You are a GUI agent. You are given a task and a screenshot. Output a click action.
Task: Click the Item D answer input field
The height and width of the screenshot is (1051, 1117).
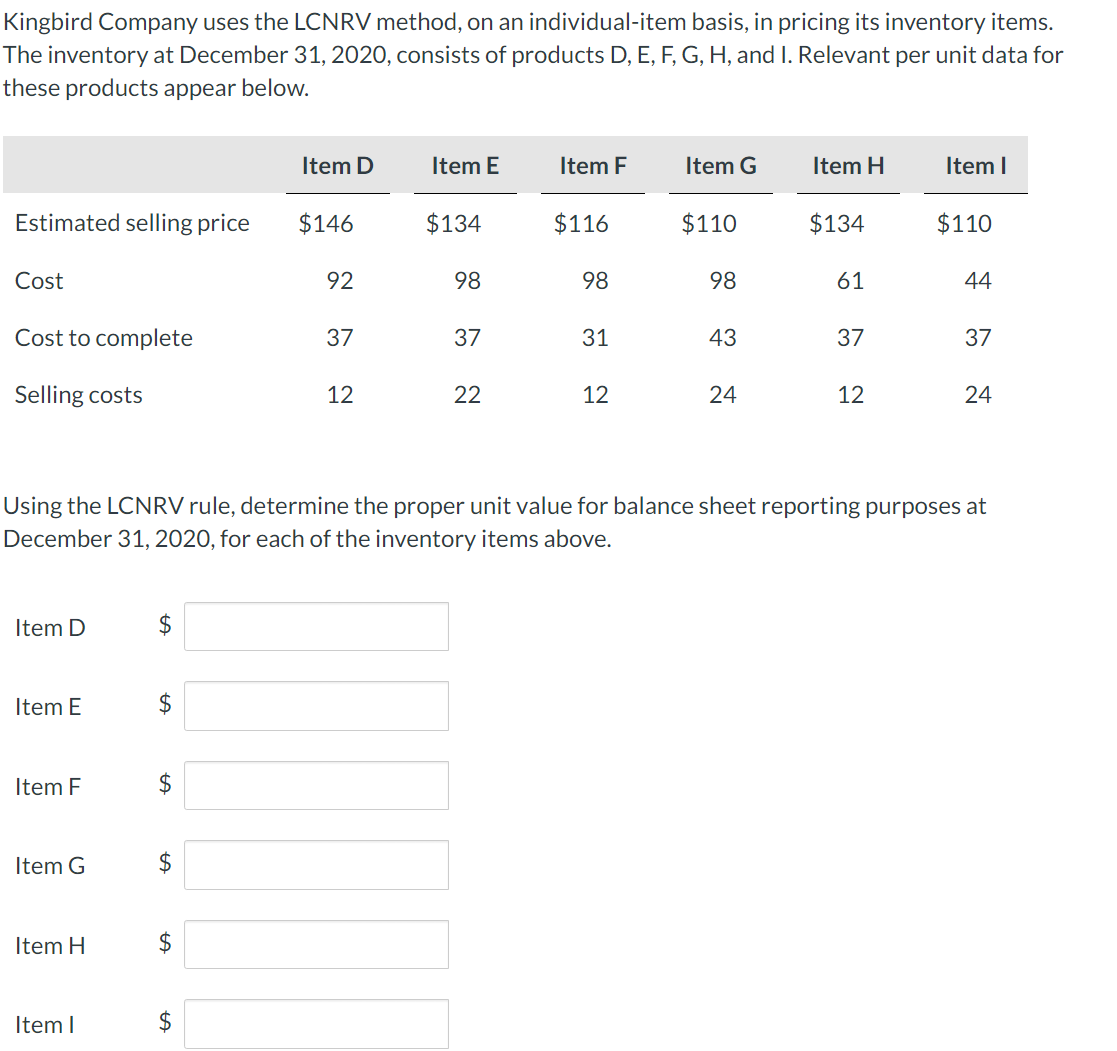(x=315, y=626)
